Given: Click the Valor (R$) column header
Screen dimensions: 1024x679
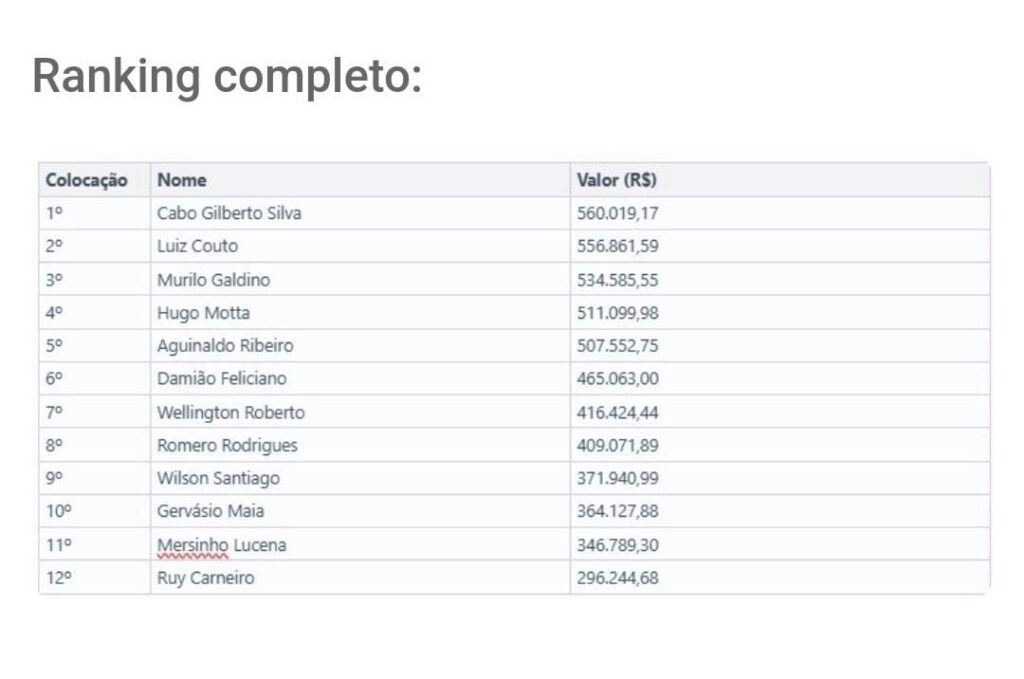Looking at the screenshot, I should (x=617, y=180).
